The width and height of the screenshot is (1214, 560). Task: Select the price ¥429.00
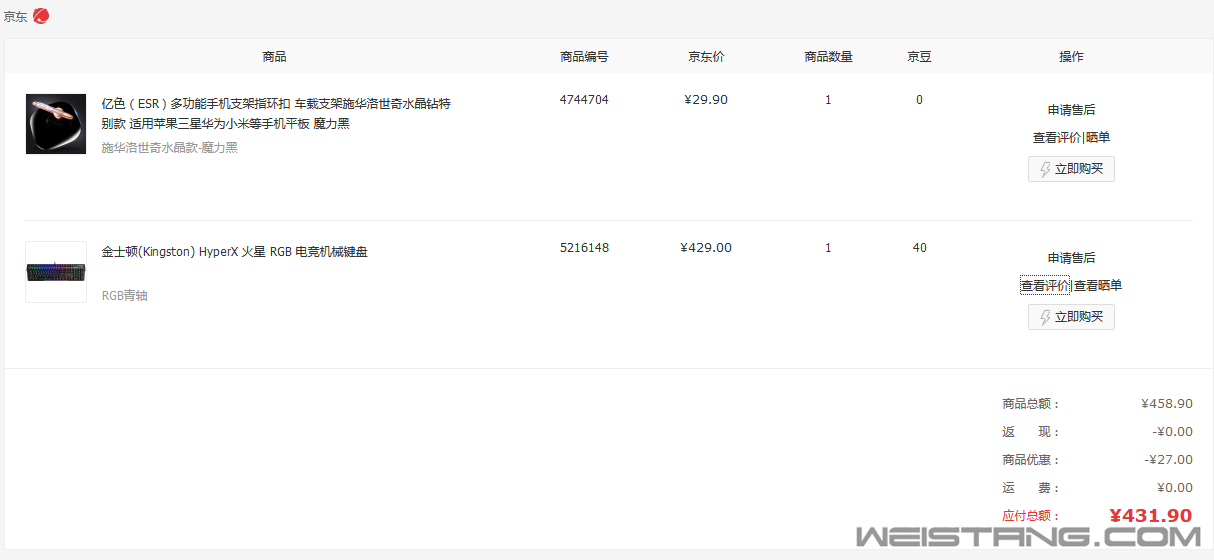pos(706,248)
